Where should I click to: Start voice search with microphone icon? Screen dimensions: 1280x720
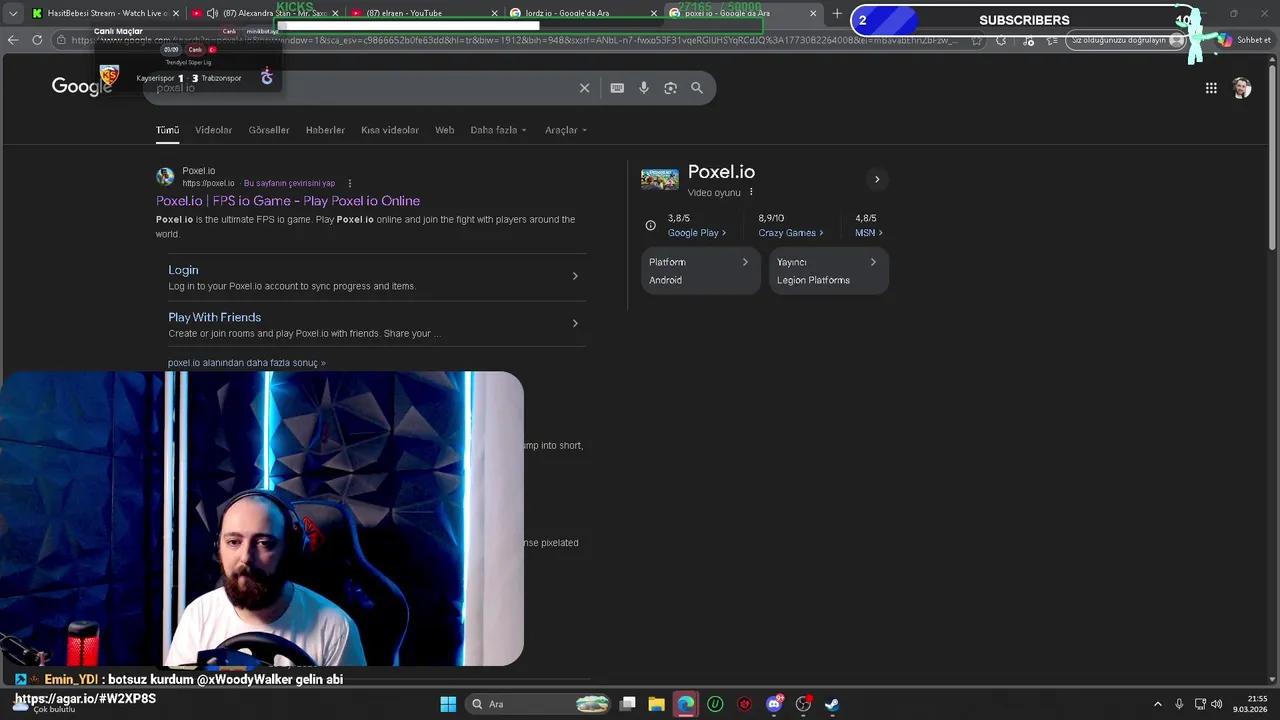[x=644, y=88]
